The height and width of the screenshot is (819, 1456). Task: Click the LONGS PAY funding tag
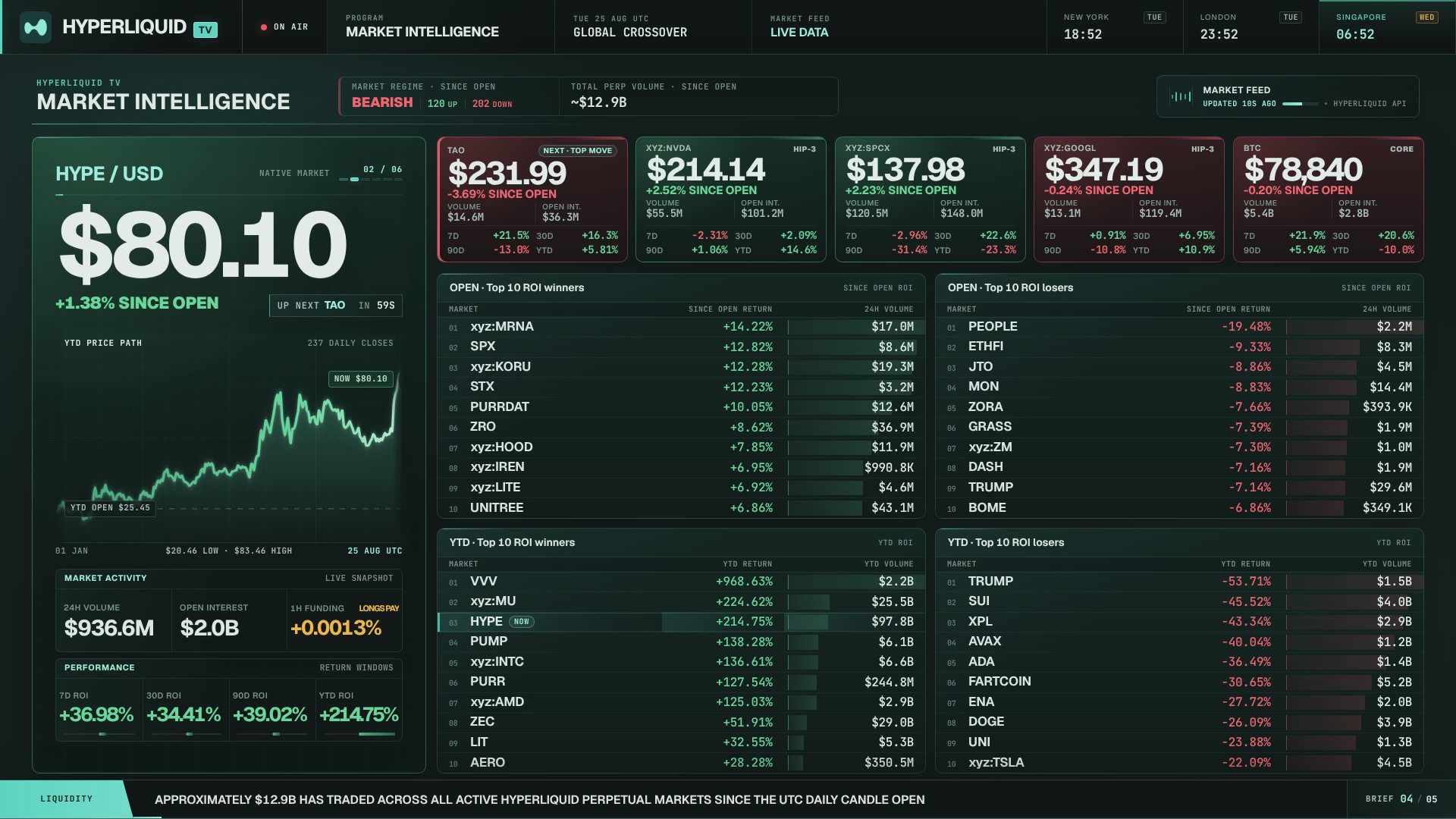click(379, 609)
